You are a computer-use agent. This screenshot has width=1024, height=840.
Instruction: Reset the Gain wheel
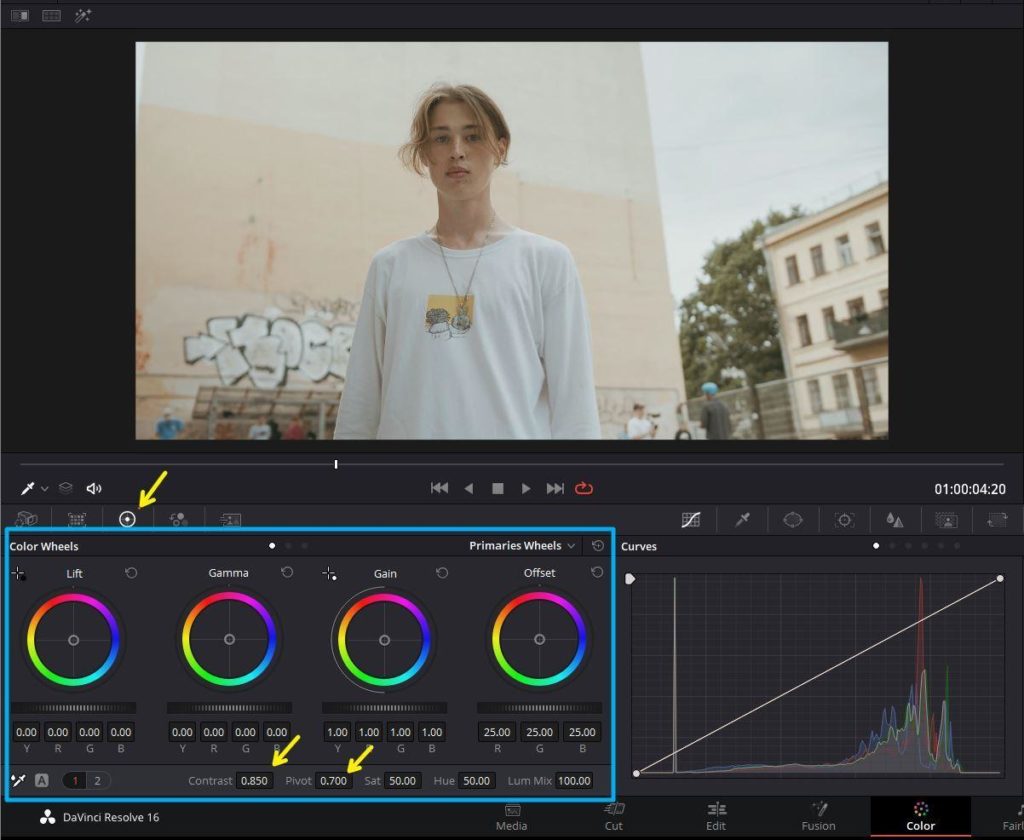click(x=442, y=573)
